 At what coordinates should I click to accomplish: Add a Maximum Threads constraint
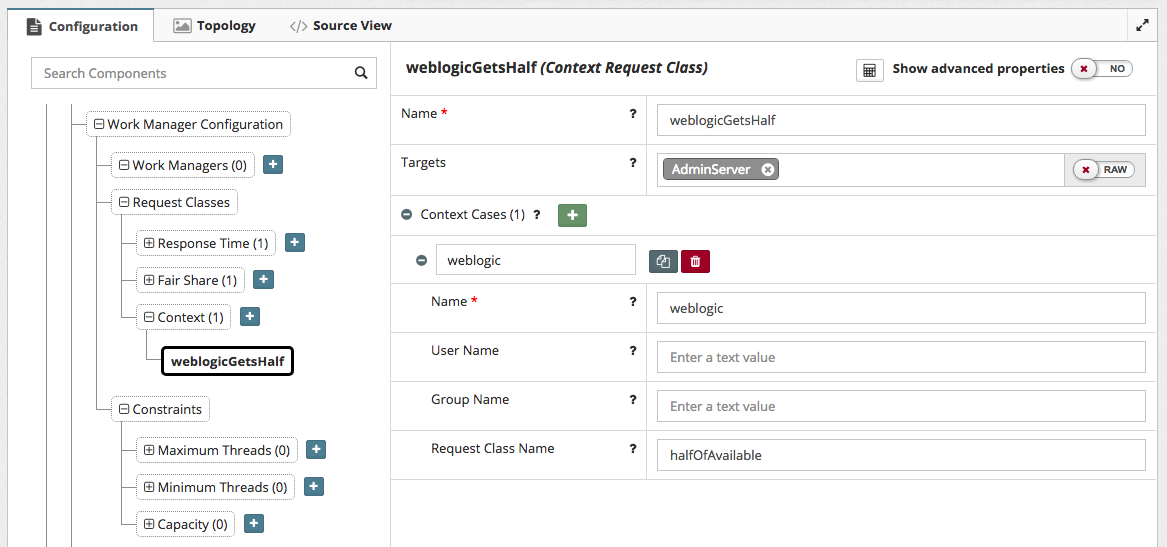315,450
